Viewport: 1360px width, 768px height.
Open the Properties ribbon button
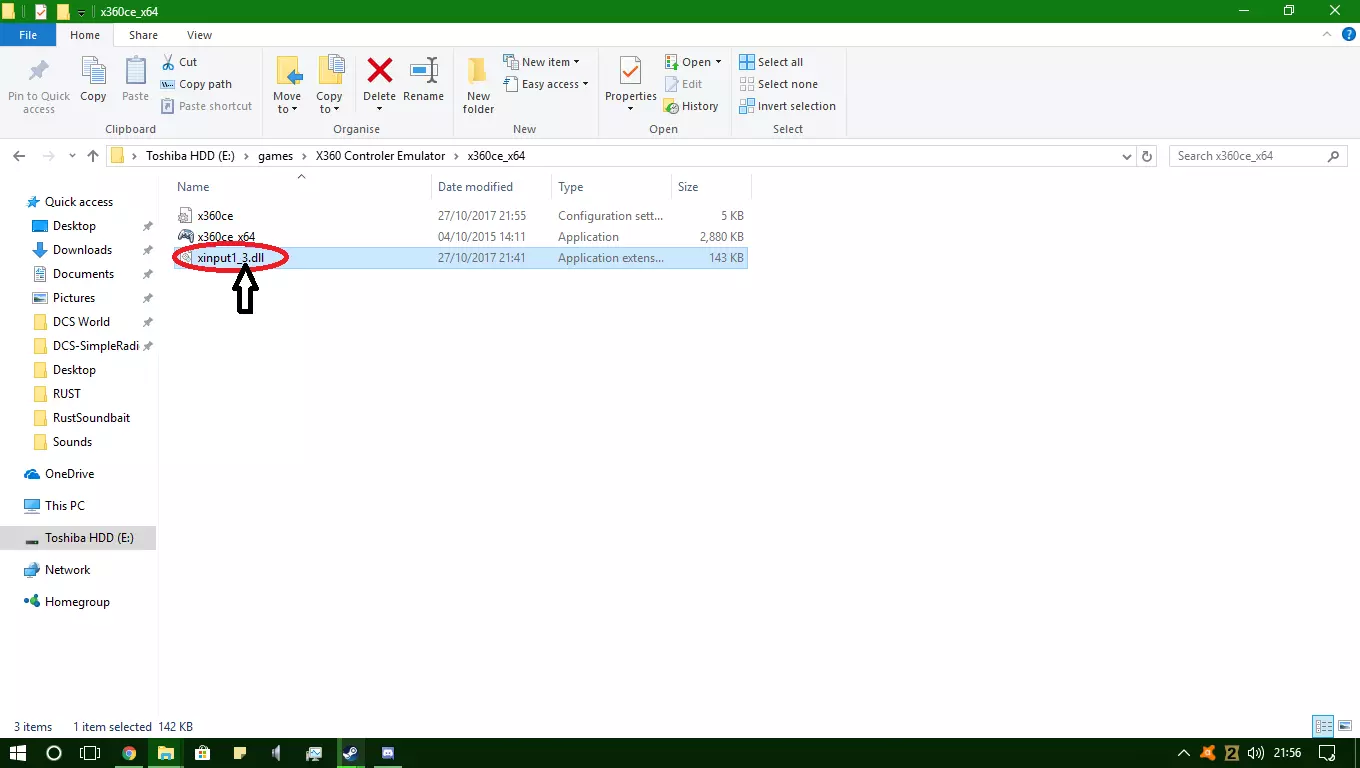(x=630, y=85)
